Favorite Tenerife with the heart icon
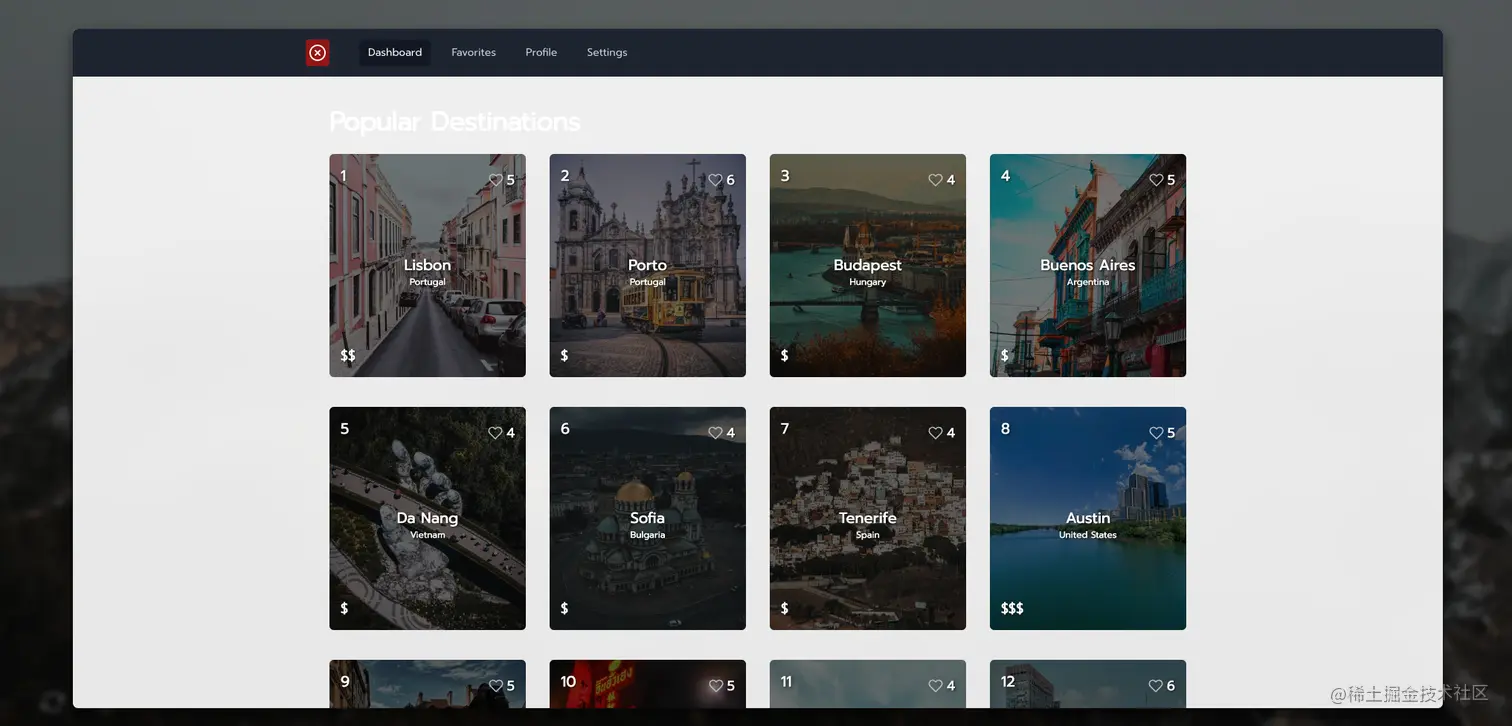 (x=935, y=433)
